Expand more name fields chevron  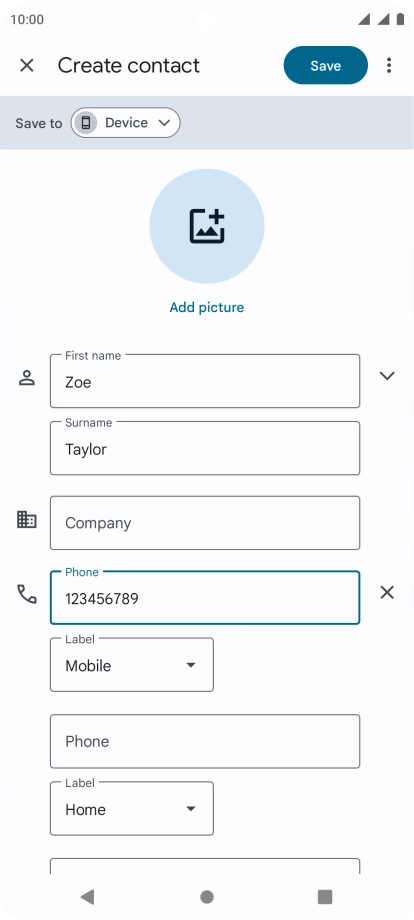[x=387, y=376]
